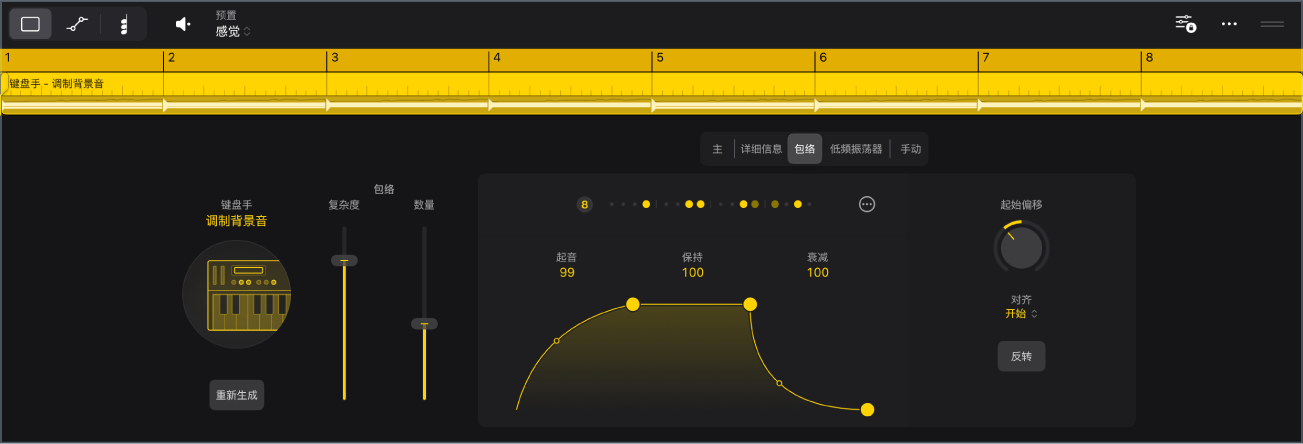This screenshot has width=1303, height=444.
Task: Open the note velocity view icon
Action: pyautogui.click(x=123, y=24)
